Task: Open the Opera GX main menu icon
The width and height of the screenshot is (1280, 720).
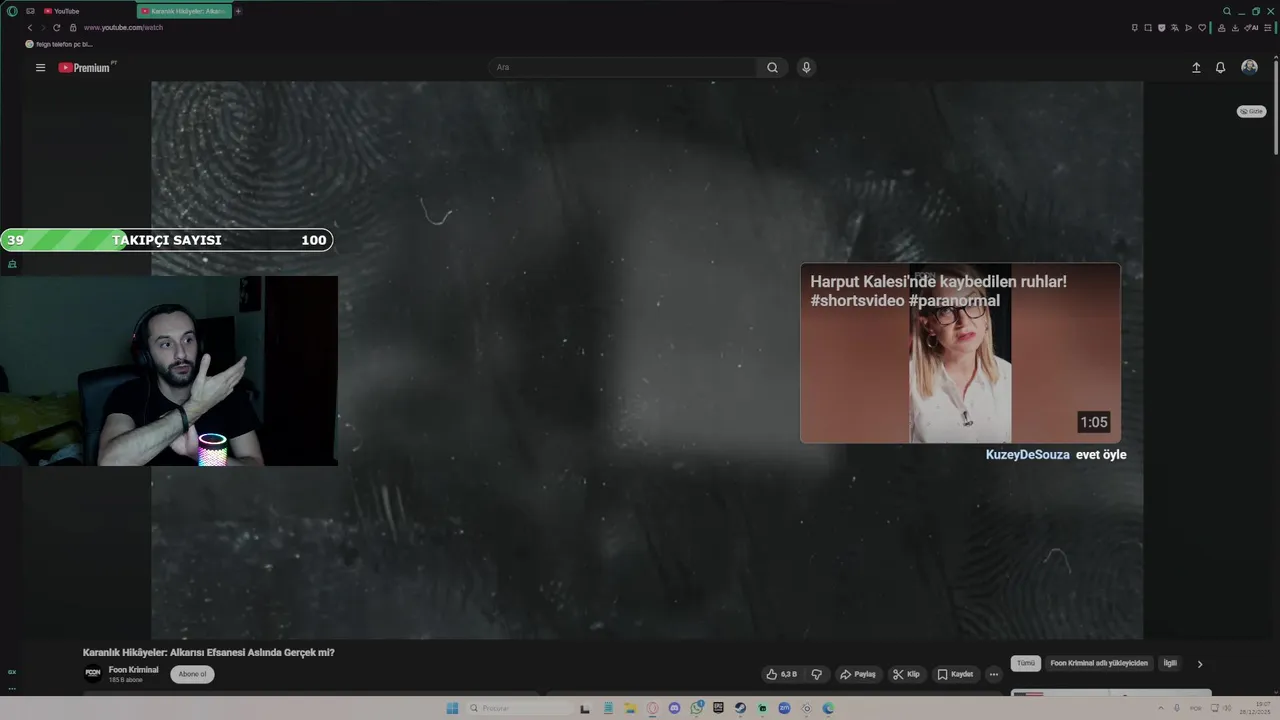Action: [12, 11]
